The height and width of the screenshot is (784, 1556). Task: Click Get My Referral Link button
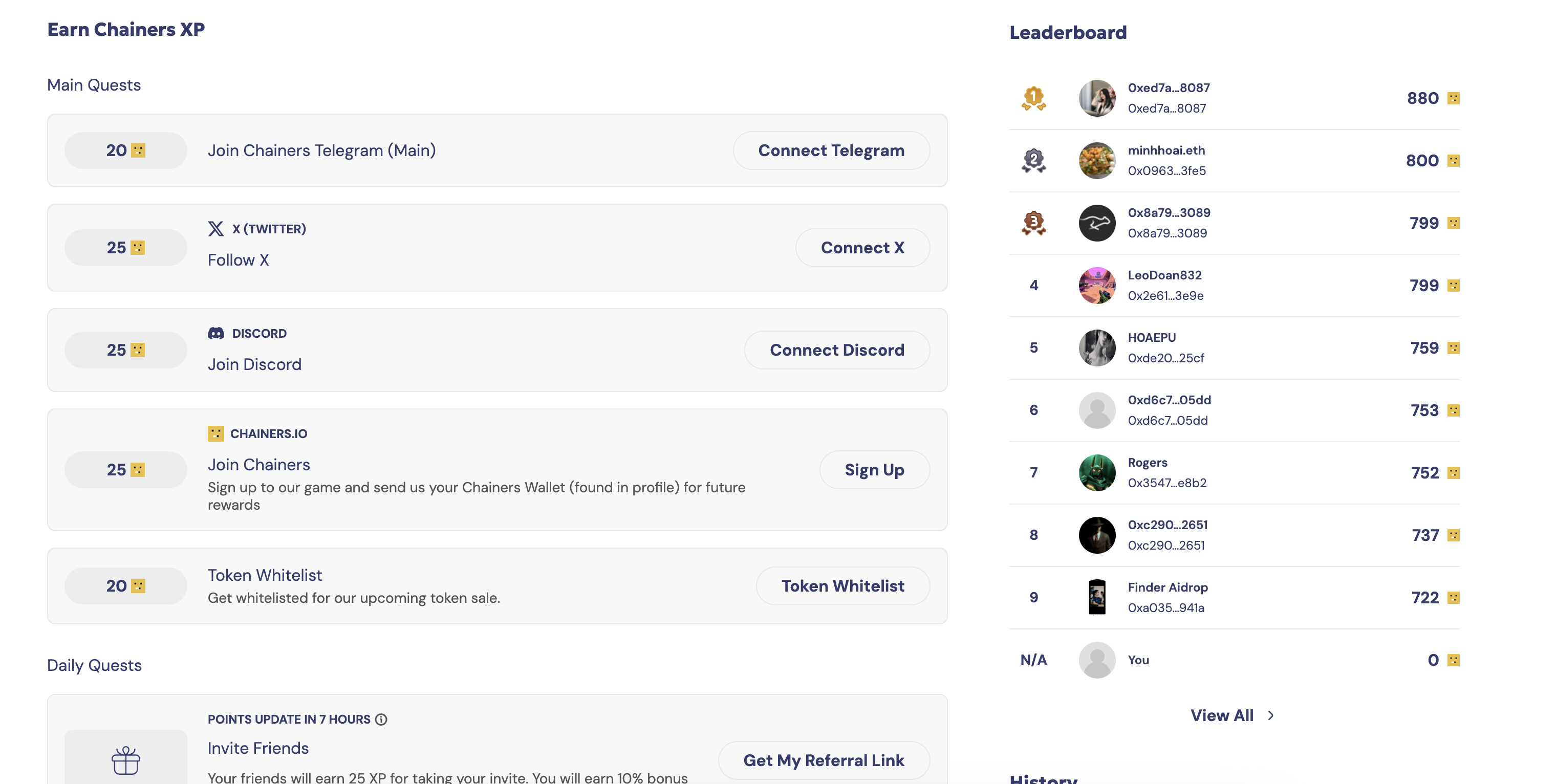(x=824, y=760)
